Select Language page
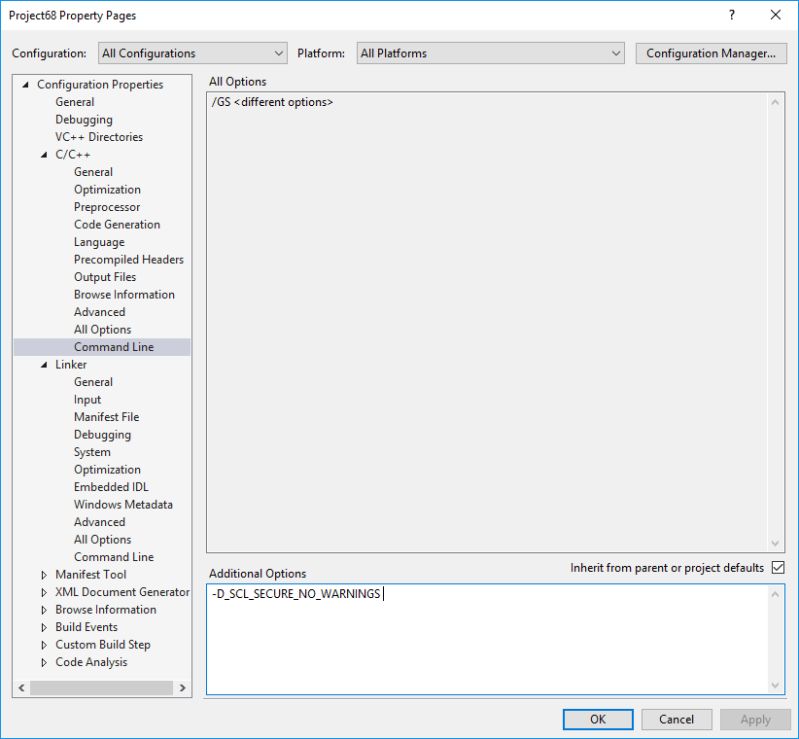The height and width of the screenshot is (739, 799). click(x=99, y=242)
